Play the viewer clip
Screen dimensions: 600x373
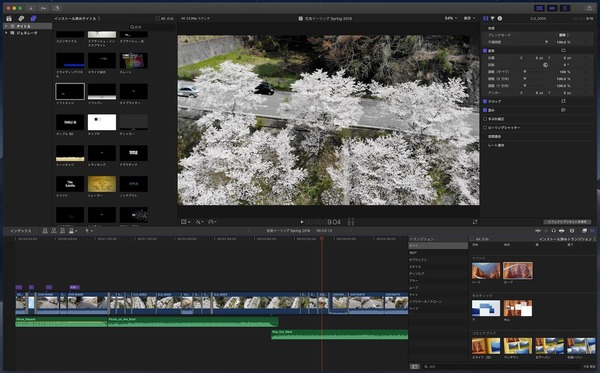click(x=302, y=222)
